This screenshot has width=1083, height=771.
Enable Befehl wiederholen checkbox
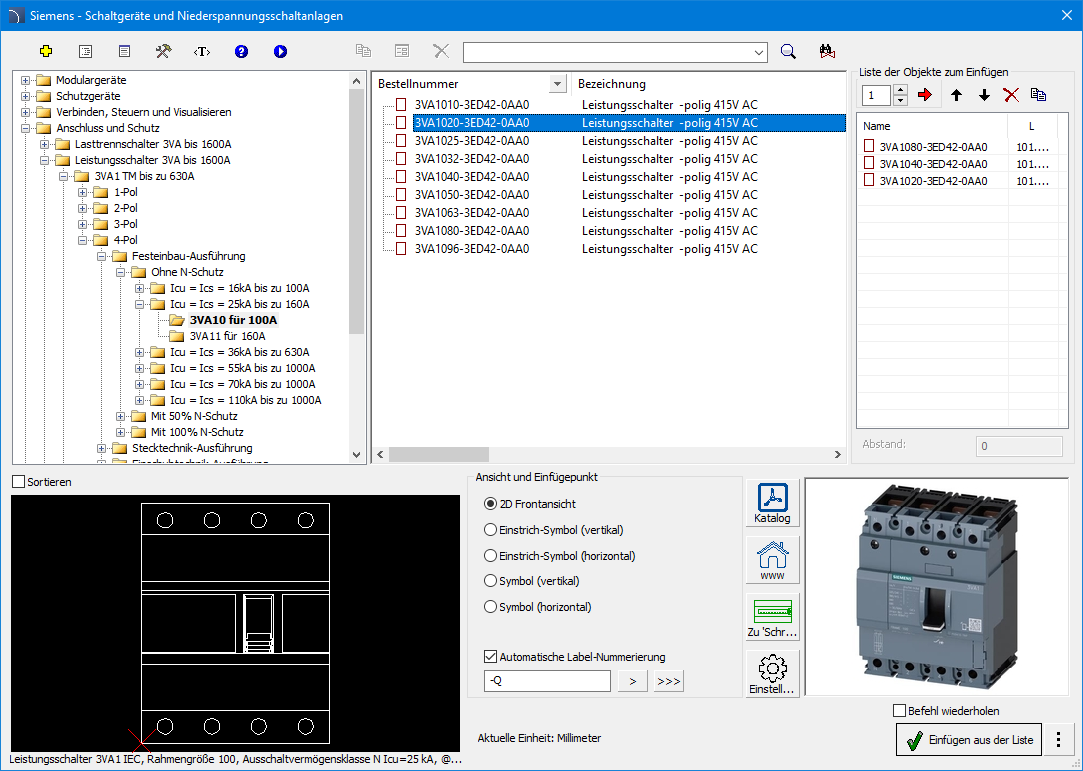(899, 711)
